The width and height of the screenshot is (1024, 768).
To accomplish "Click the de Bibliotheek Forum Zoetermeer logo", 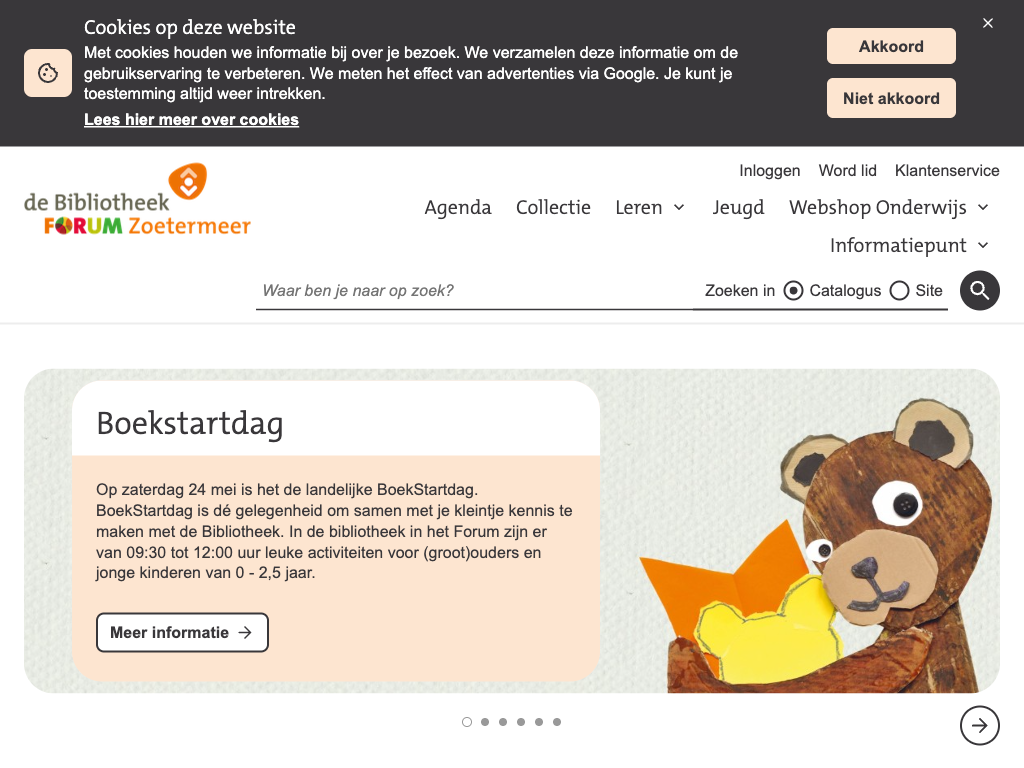I will coord(137,199).
